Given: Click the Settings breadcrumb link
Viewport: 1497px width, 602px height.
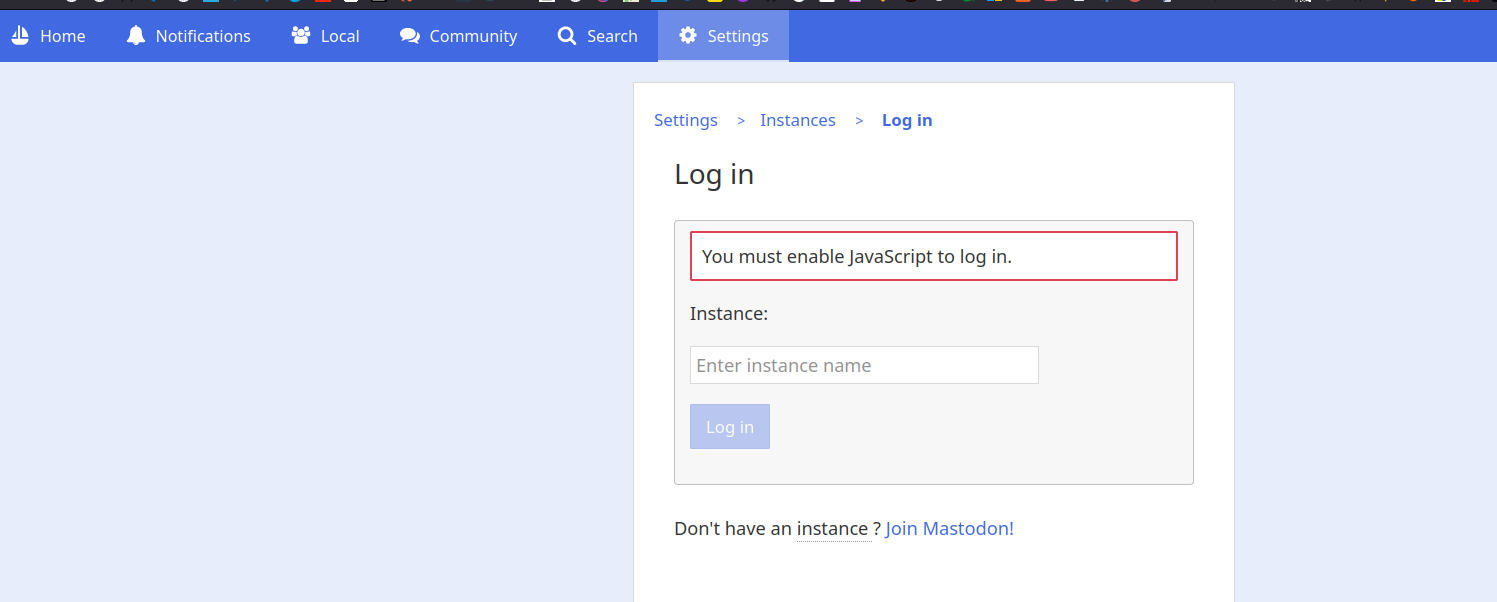Looking at the screenshot, I should click(x=686, y=120).
